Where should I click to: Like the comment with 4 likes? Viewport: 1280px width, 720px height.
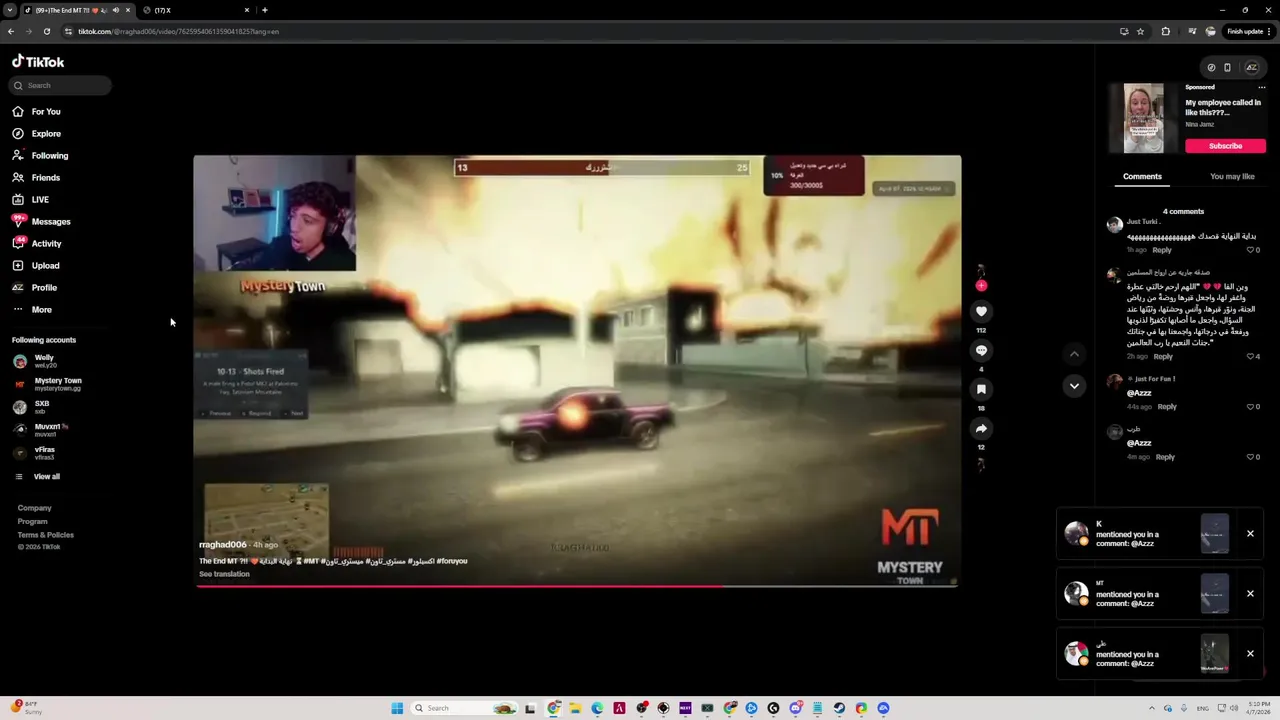pyautogui.click(x=1250, y=357)
